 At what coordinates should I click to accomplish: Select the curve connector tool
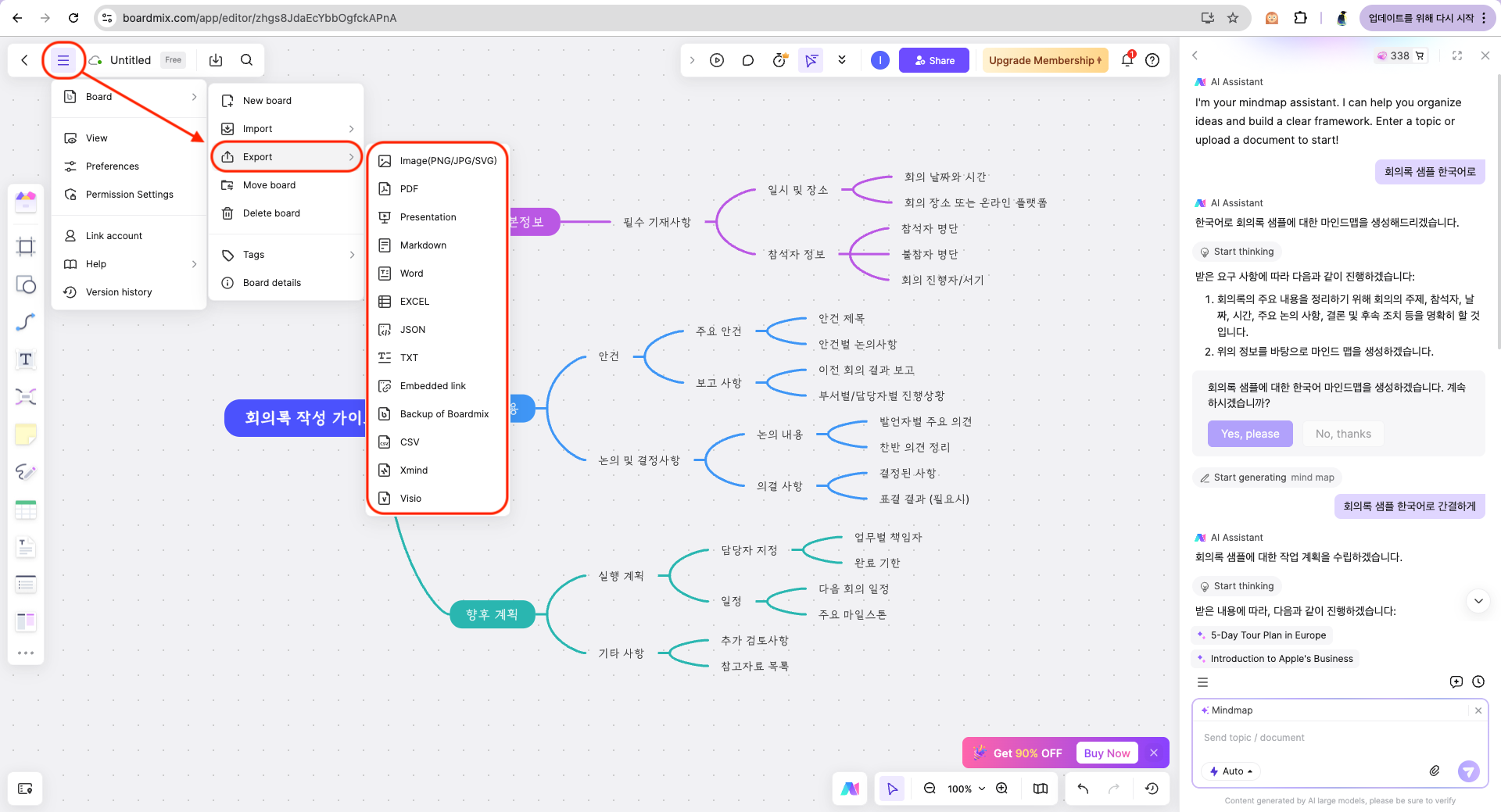[26, 321]
